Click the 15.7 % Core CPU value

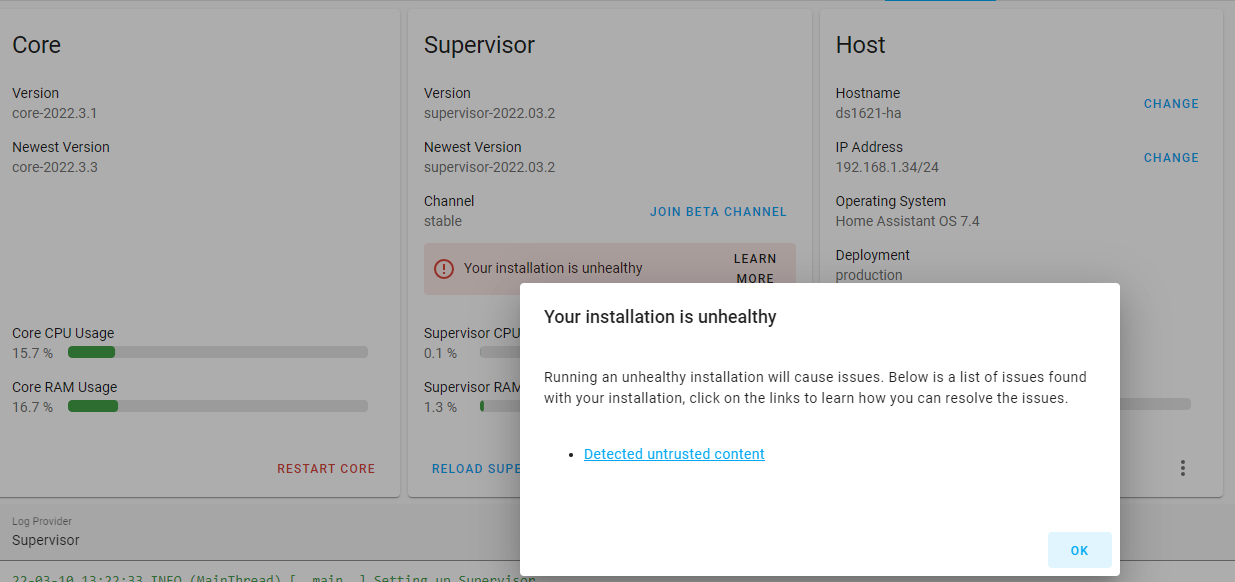coord(33,353)
